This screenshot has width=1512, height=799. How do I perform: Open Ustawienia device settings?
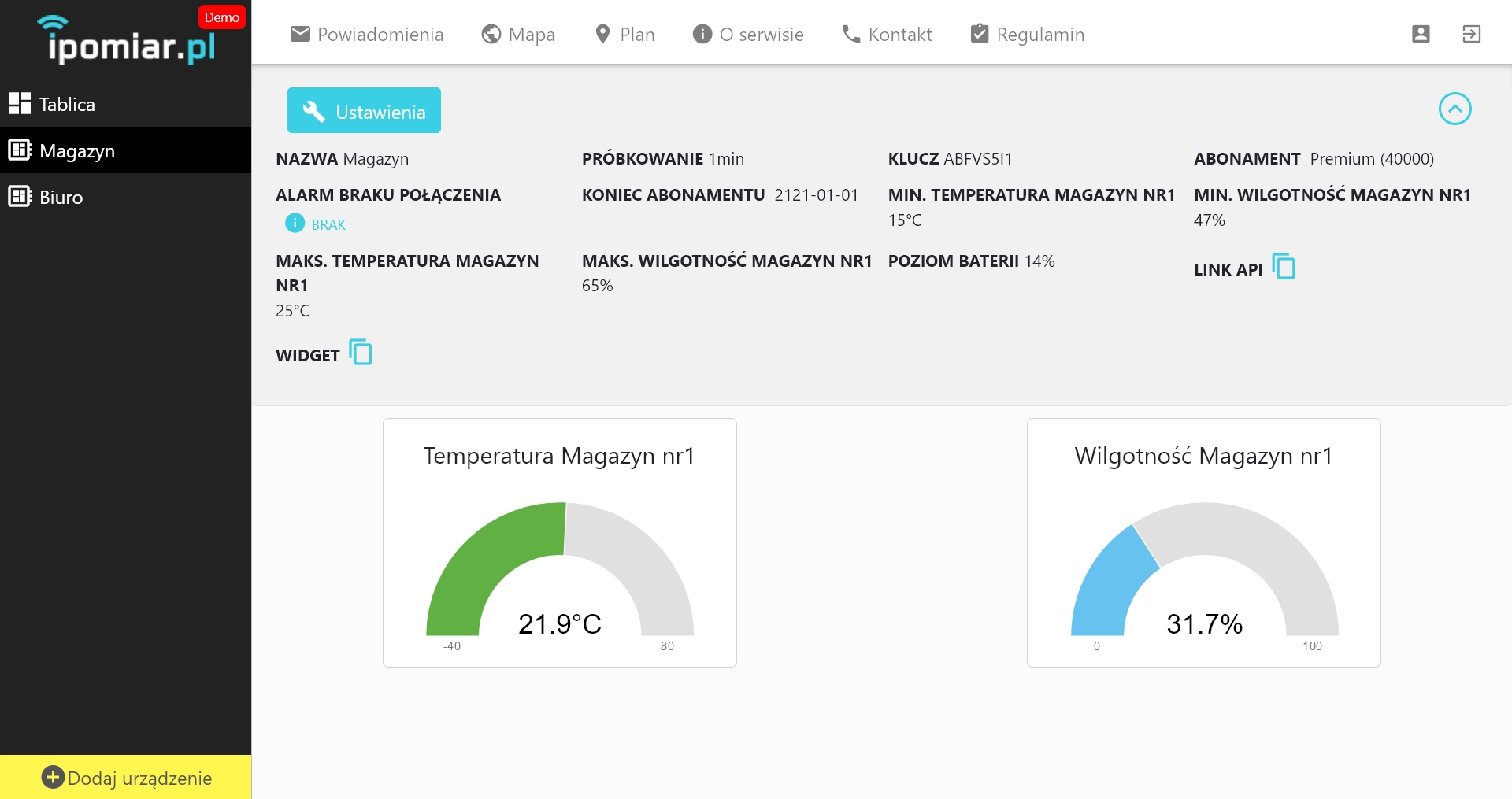364,110
